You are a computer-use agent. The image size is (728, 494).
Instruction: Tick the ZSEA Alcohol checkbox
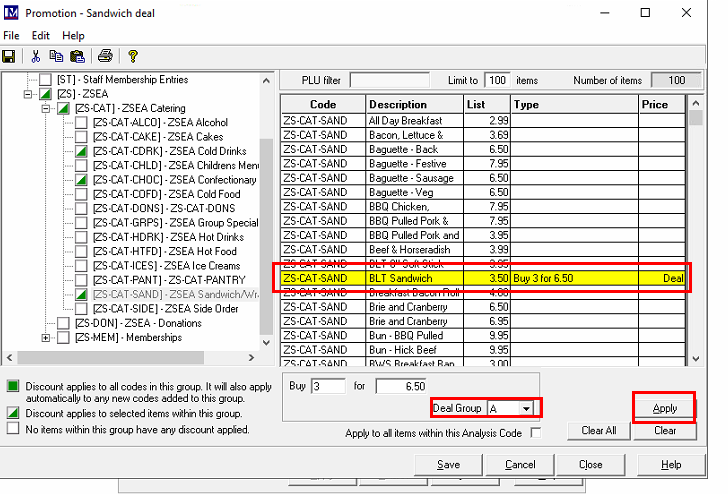81,123
